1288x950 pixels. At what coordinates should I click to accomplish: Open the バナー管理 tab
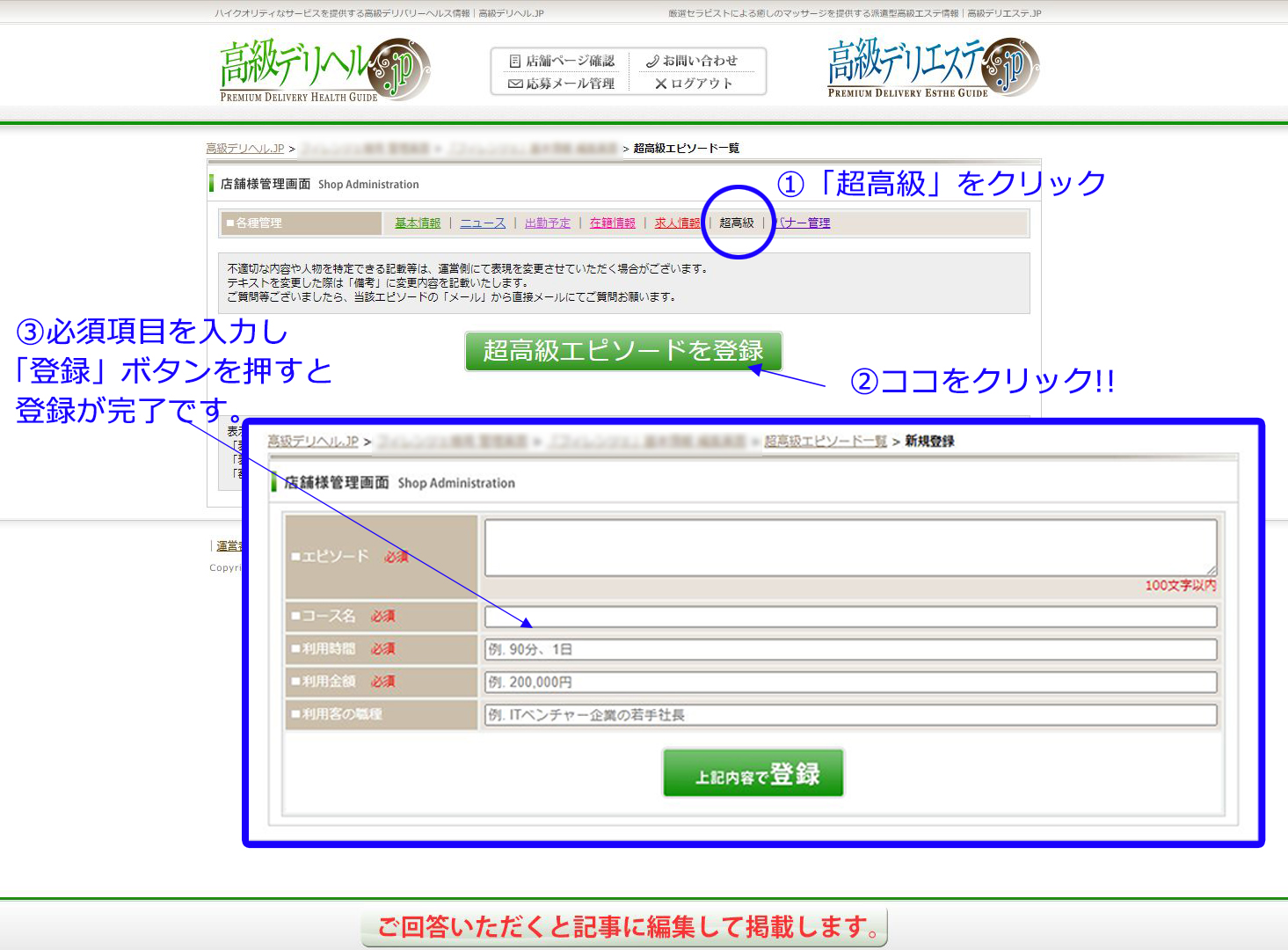point(803,223)
